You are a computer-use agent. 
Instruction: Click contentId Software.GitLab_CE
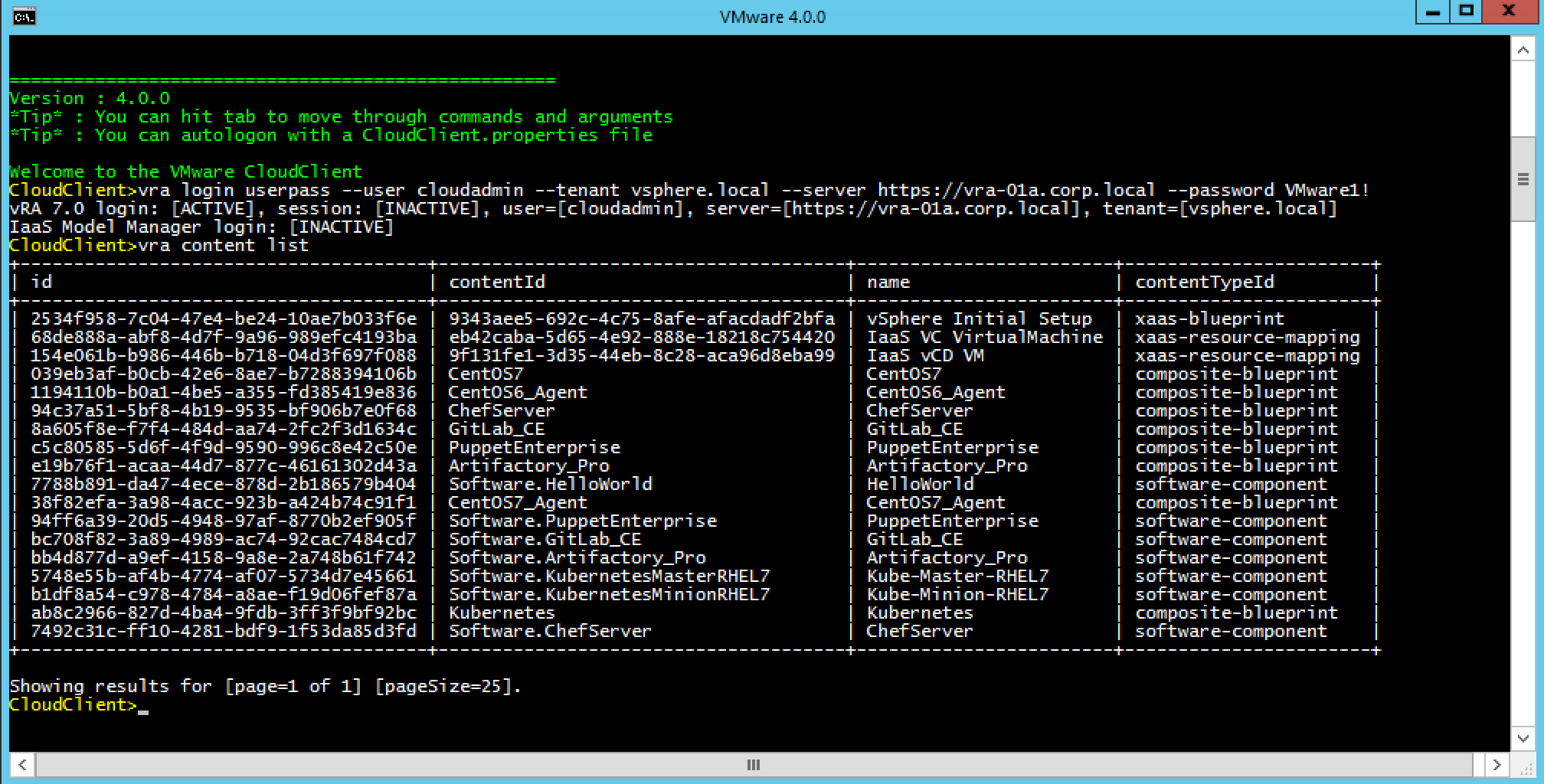pyautogui.click(x=545, y=539)
